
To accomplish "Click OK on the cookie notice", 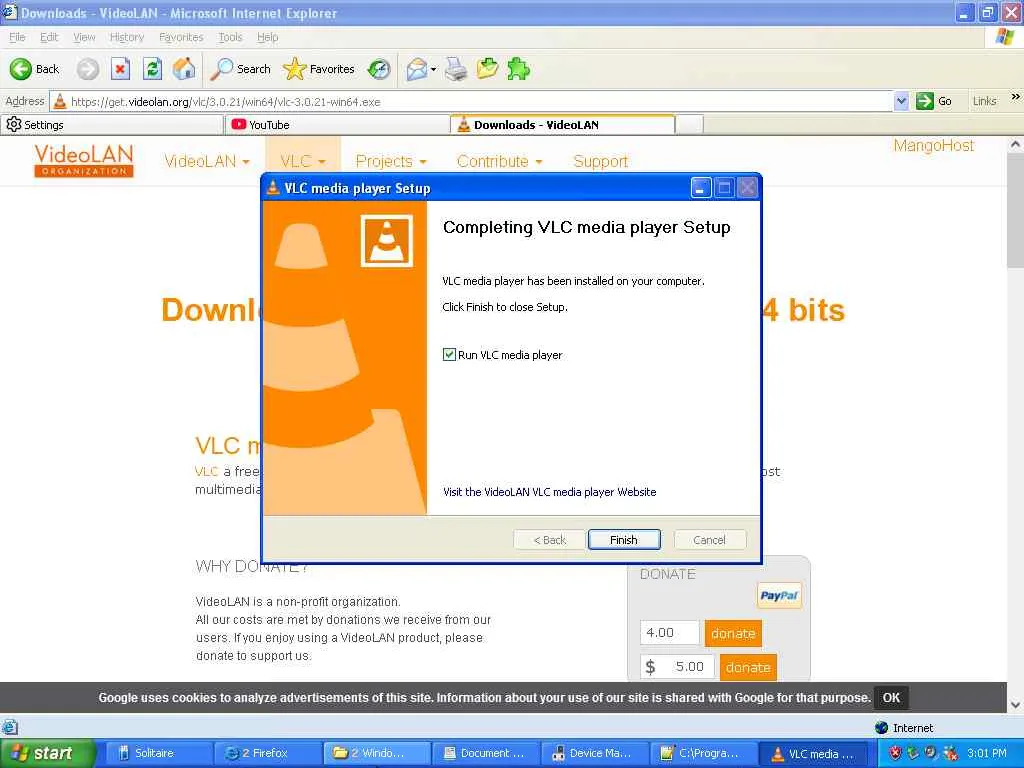I will 891,697.
